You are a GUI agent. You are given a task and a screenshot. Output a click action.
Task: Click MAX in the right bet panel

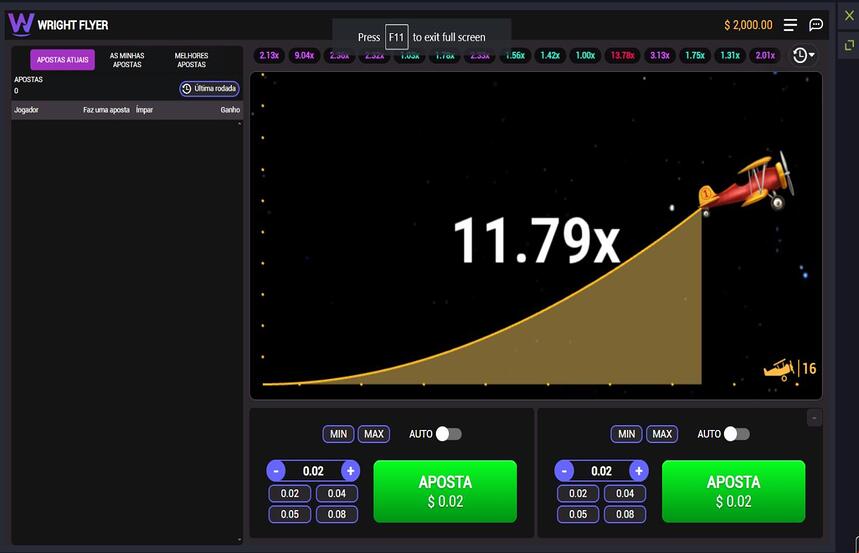(662, 434)
